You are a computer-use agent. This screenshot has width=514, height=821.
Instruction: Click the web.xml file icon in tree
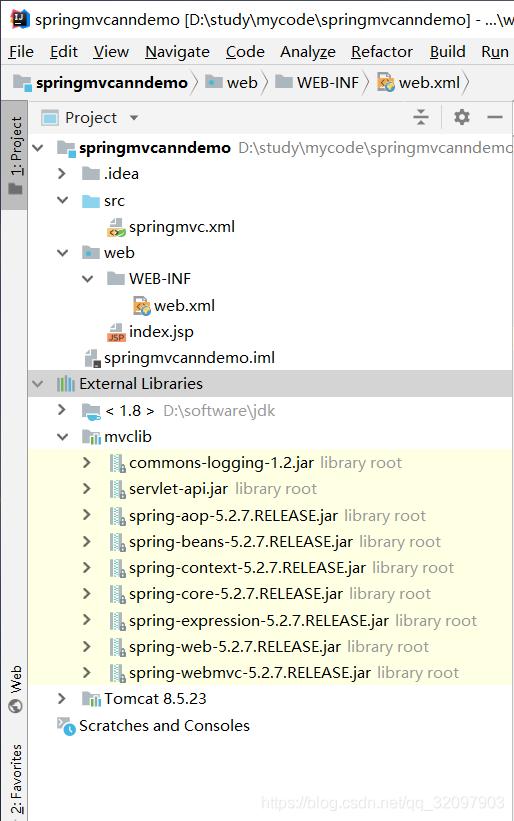pyautogui.click(x=142, y=306)
